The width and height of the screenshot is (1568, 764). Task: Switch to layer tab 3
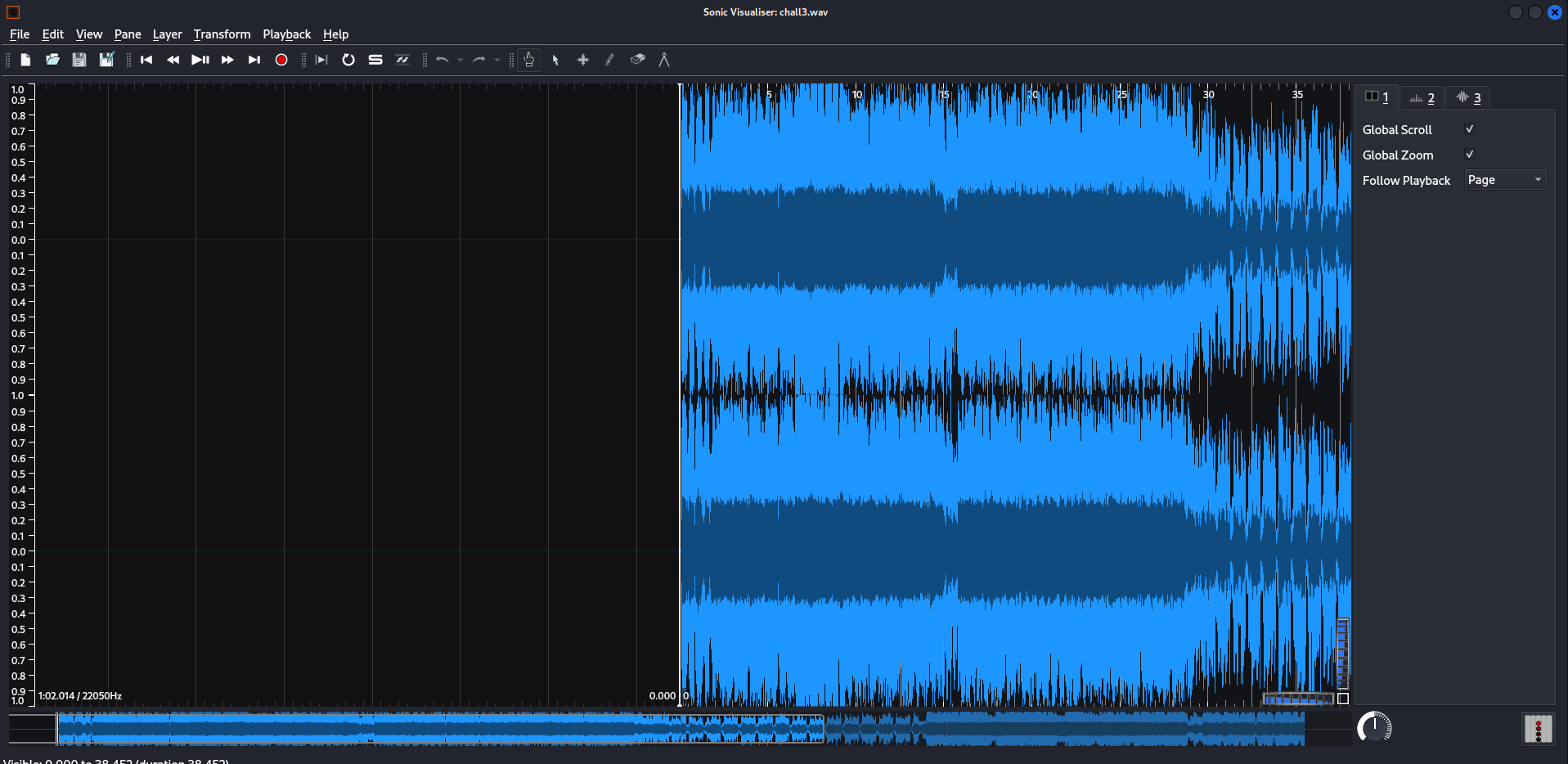[1469, 97]
